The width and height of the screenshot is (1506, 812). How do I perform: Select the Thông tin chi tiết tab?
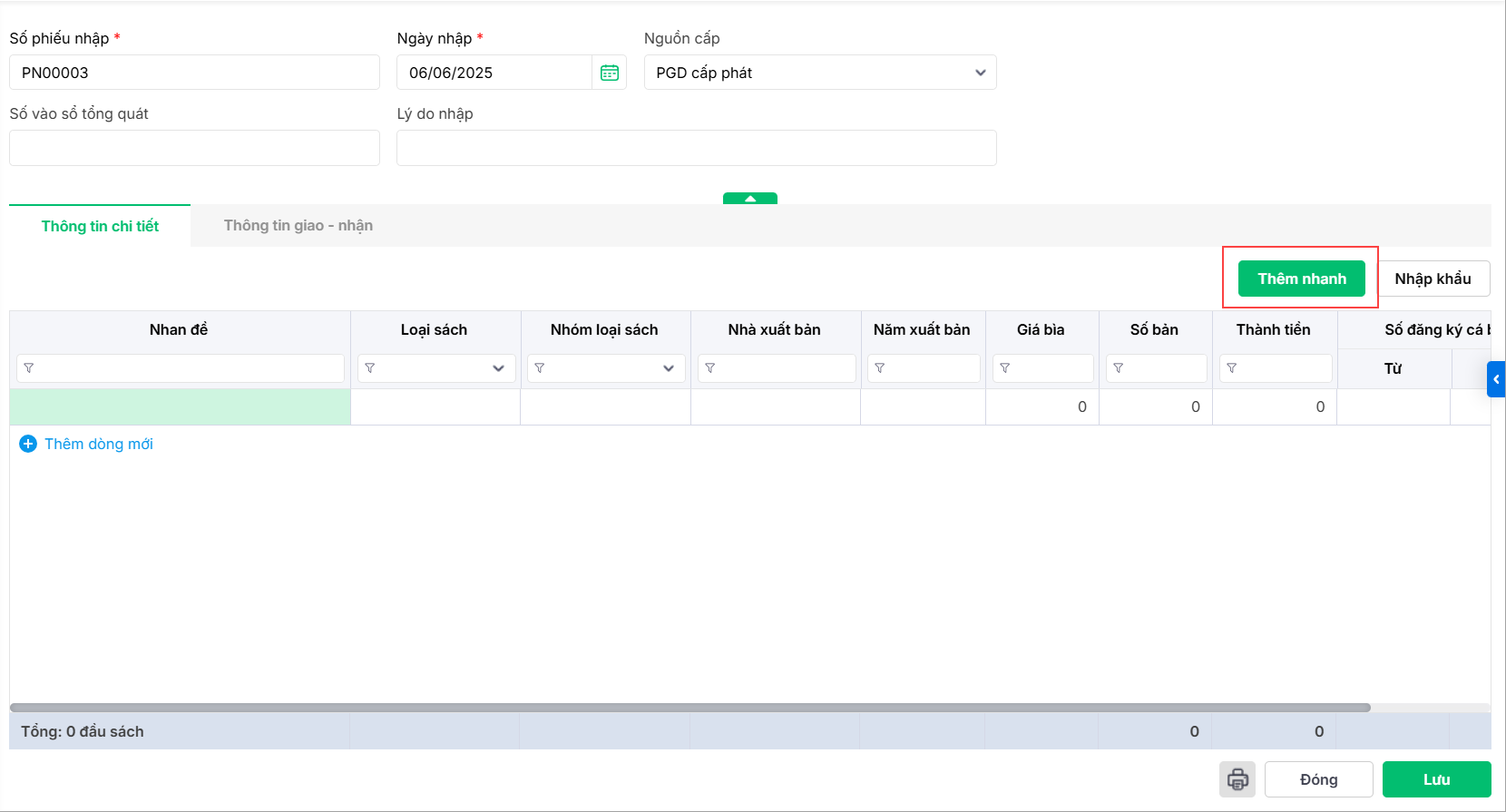100,226
